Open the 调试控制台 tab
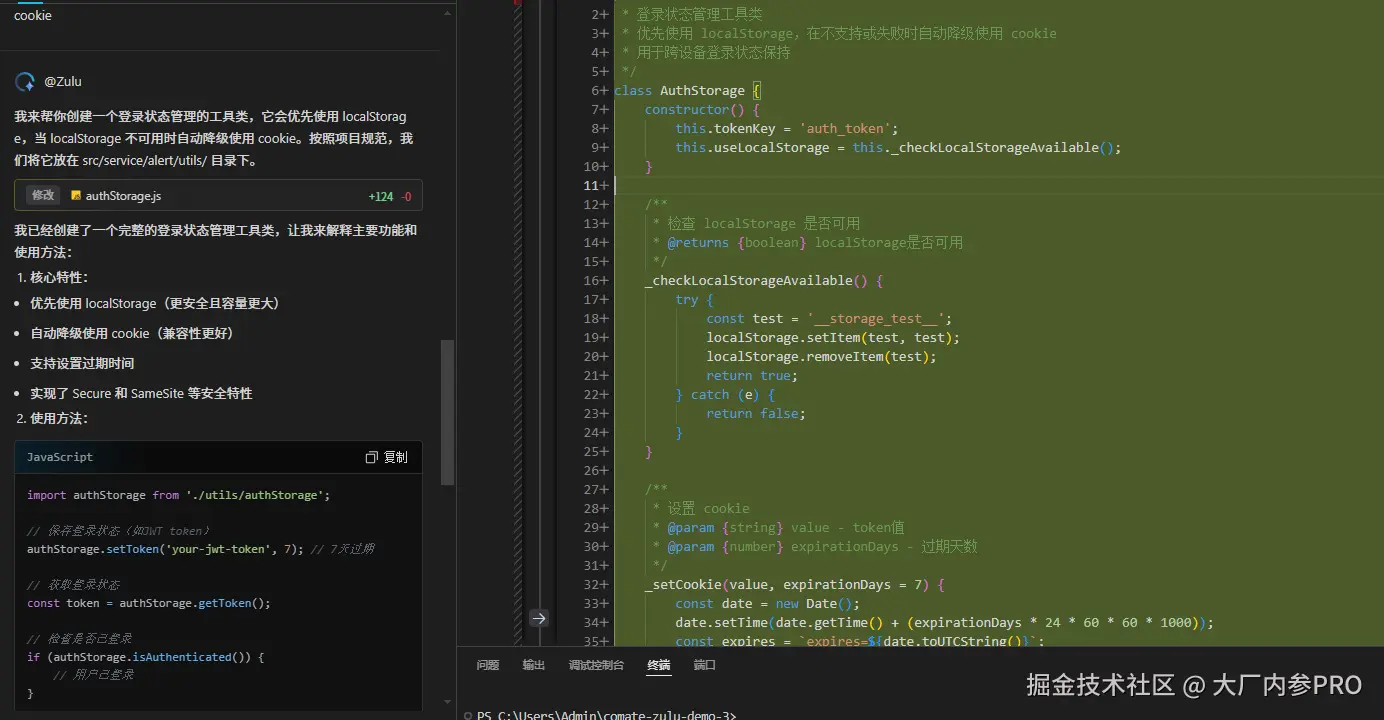1384x720 pixels. point(597,664)
